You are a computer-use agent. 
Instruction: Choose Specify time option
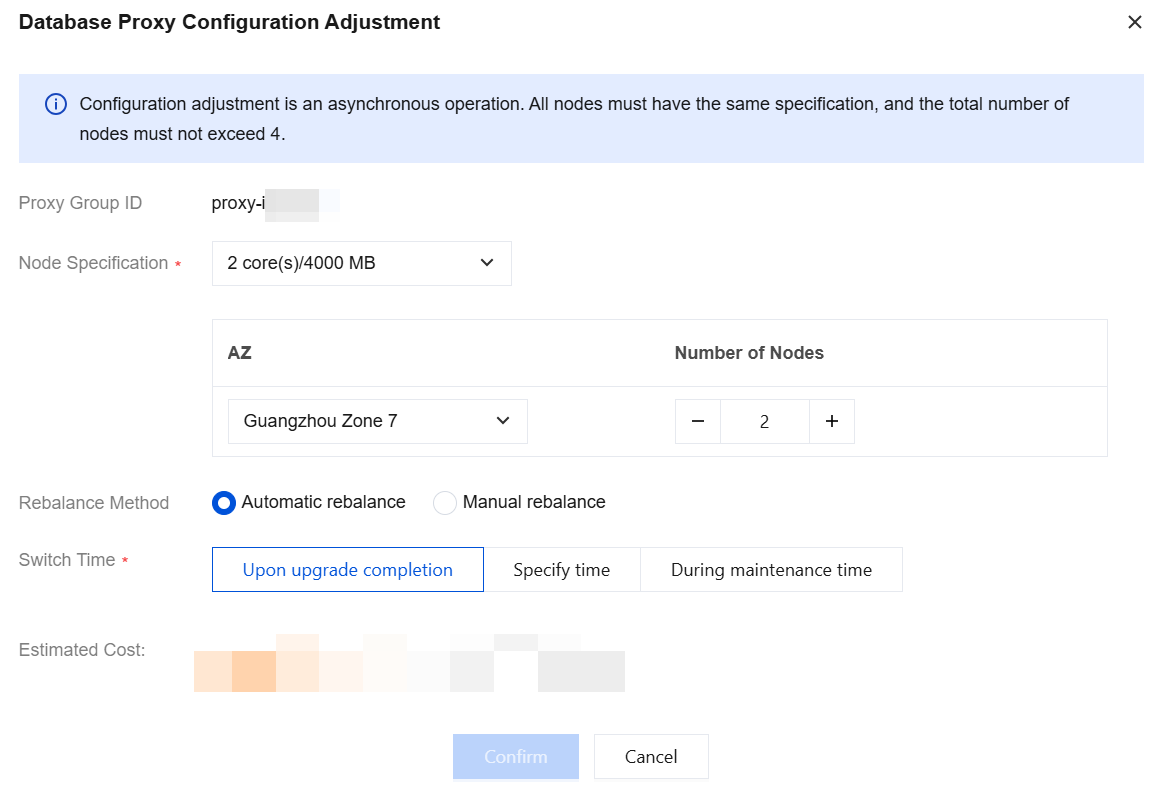[x=562, y=569]
